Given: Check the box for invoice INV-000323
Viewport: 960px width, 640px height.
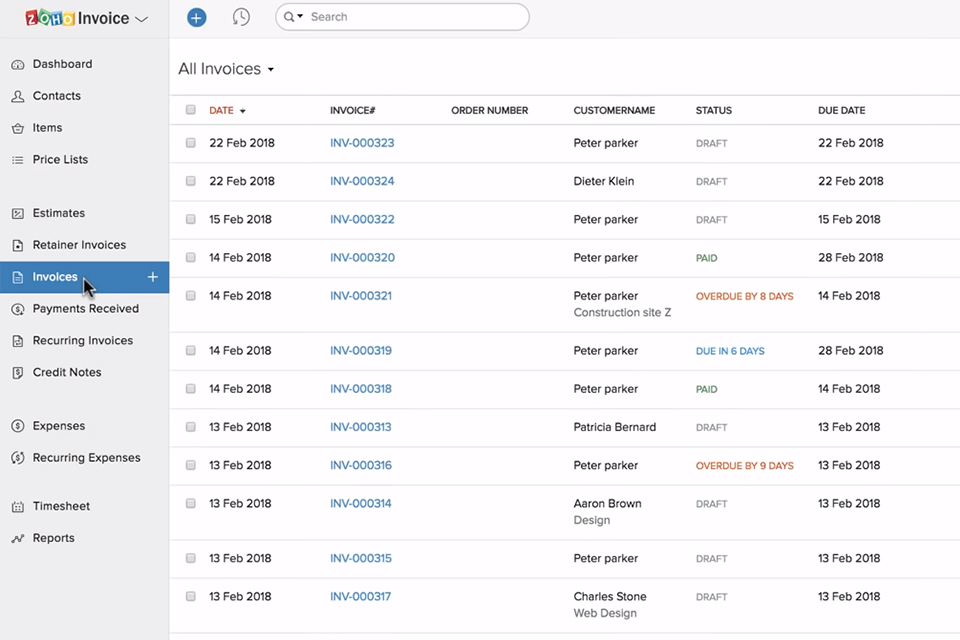Looking at the screenshot, I should (191, 143).
